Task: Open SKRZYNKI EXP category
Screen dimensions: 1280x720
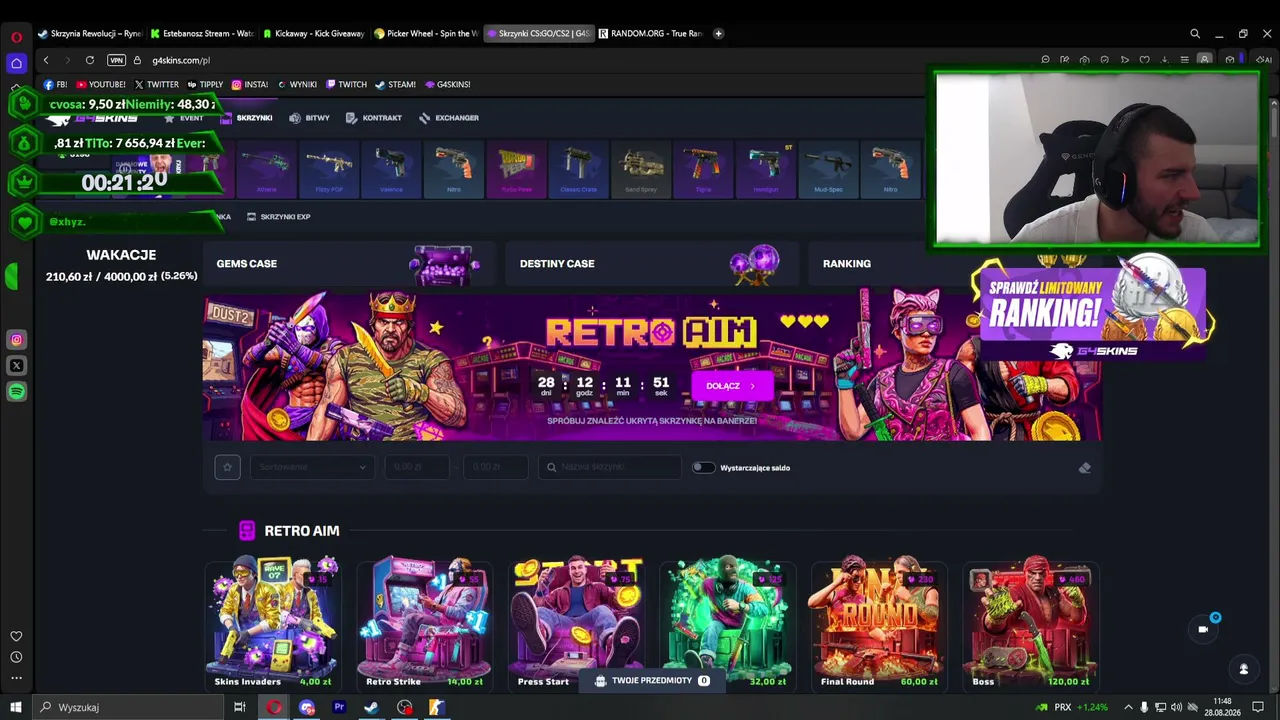Action: pos(278,217)
